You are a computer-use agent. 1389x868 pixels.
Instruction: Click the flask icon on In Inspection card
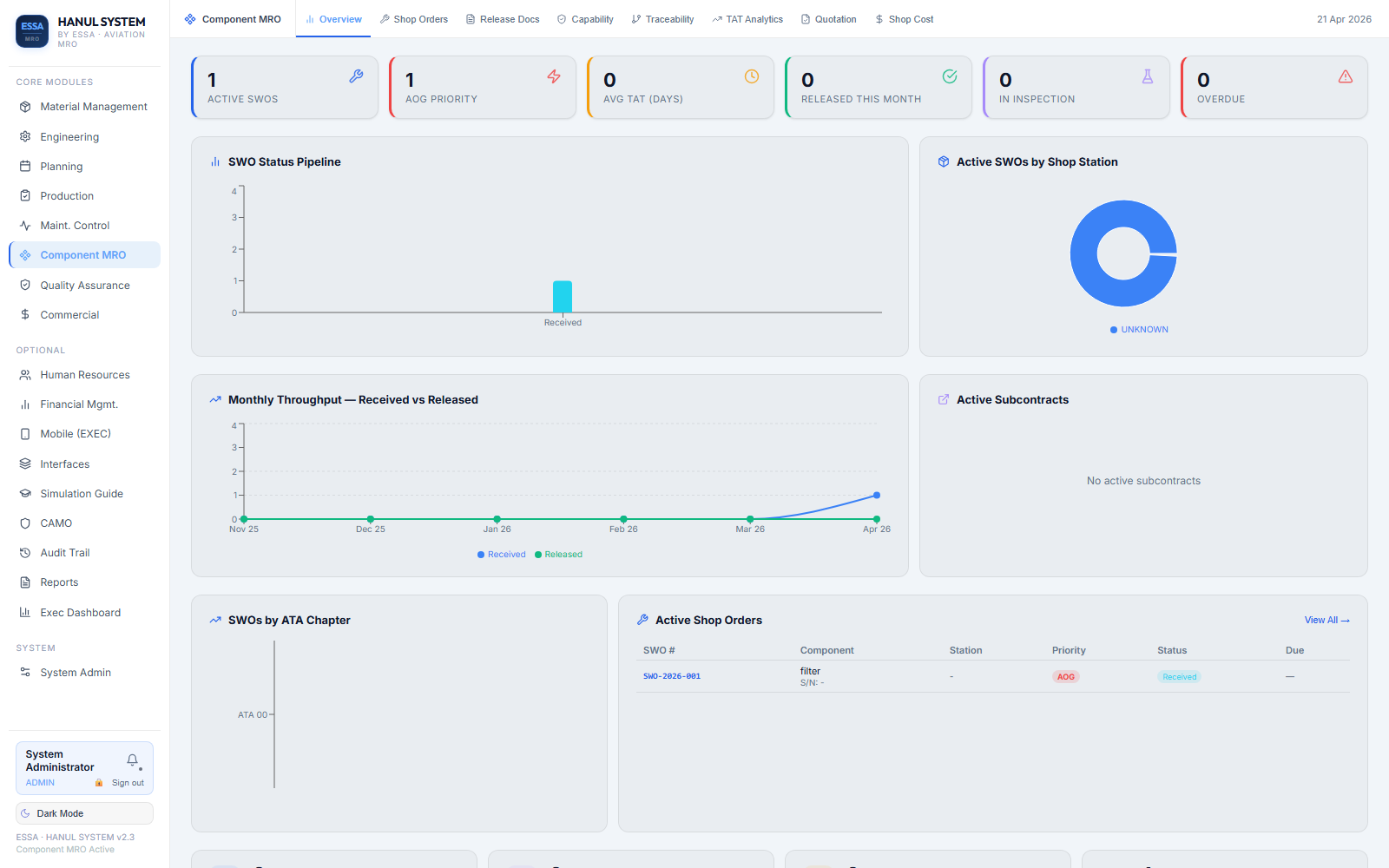coord(1148,76)
